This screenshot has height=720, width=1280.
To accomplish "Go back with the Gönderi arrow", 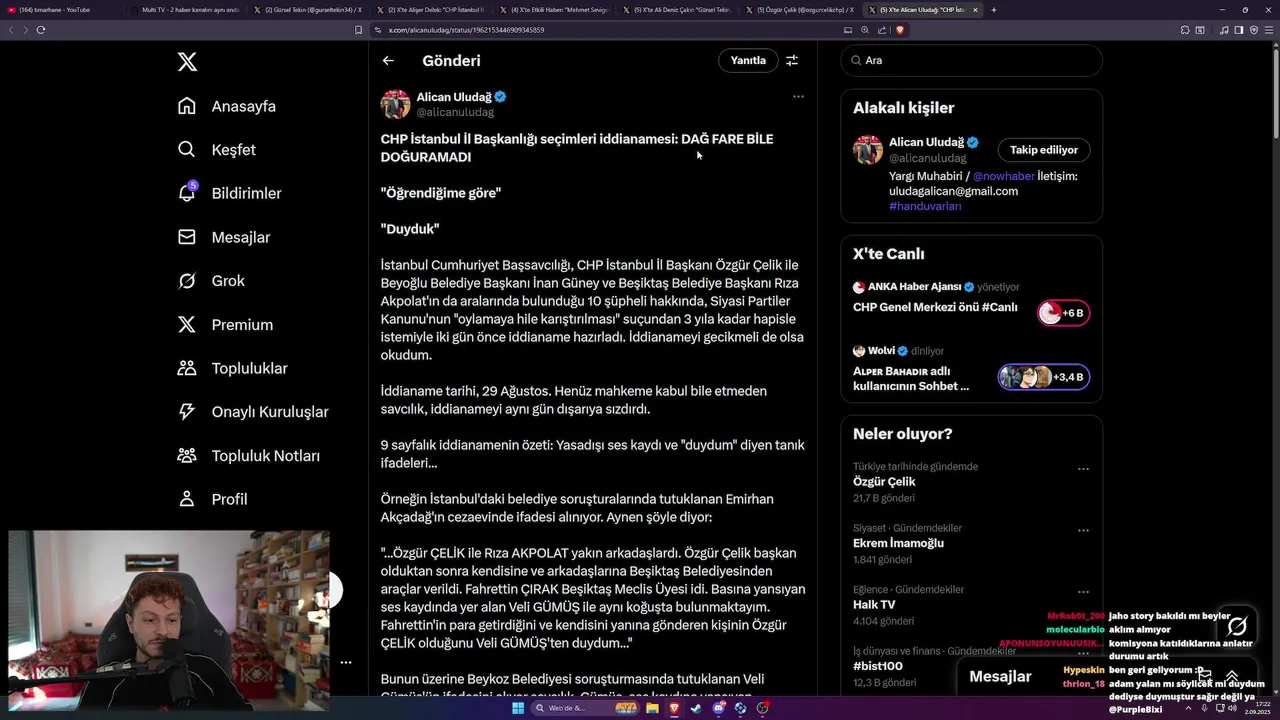I will coord(388,60).
